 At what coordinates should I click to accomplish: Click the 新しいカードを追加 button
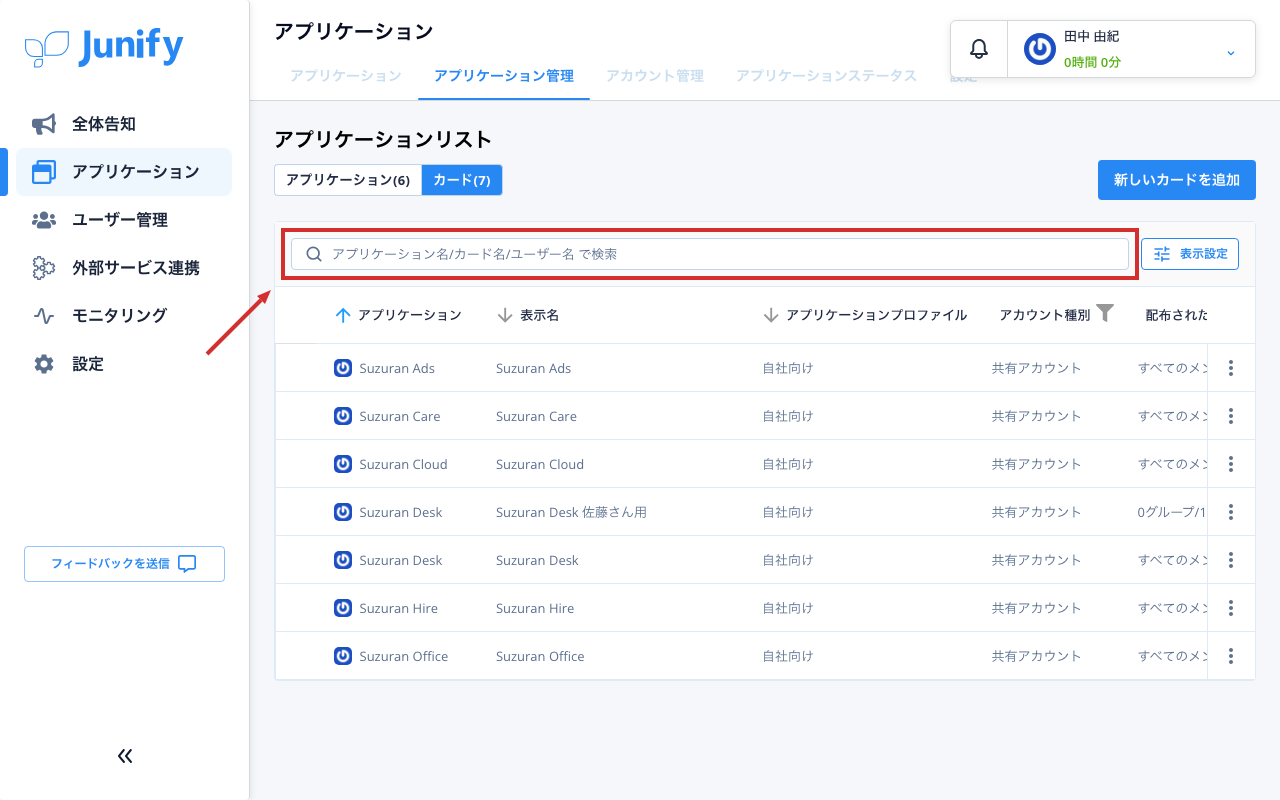(x=1177, y=180)
